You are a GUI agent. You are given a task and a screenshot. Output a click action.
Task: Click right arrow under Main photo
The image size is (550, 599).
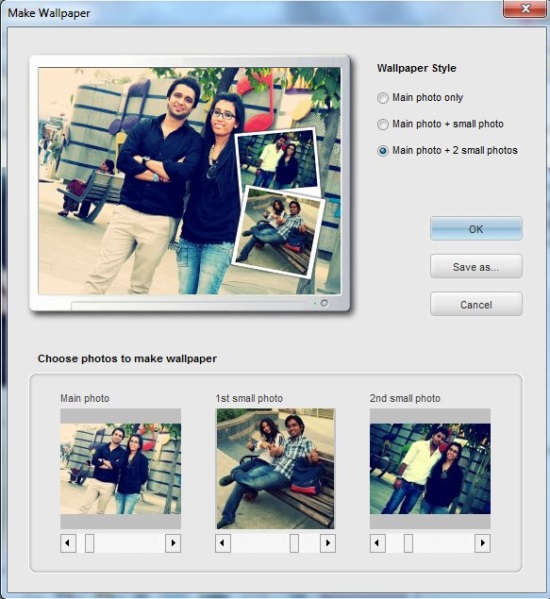[x=173, y=543]
